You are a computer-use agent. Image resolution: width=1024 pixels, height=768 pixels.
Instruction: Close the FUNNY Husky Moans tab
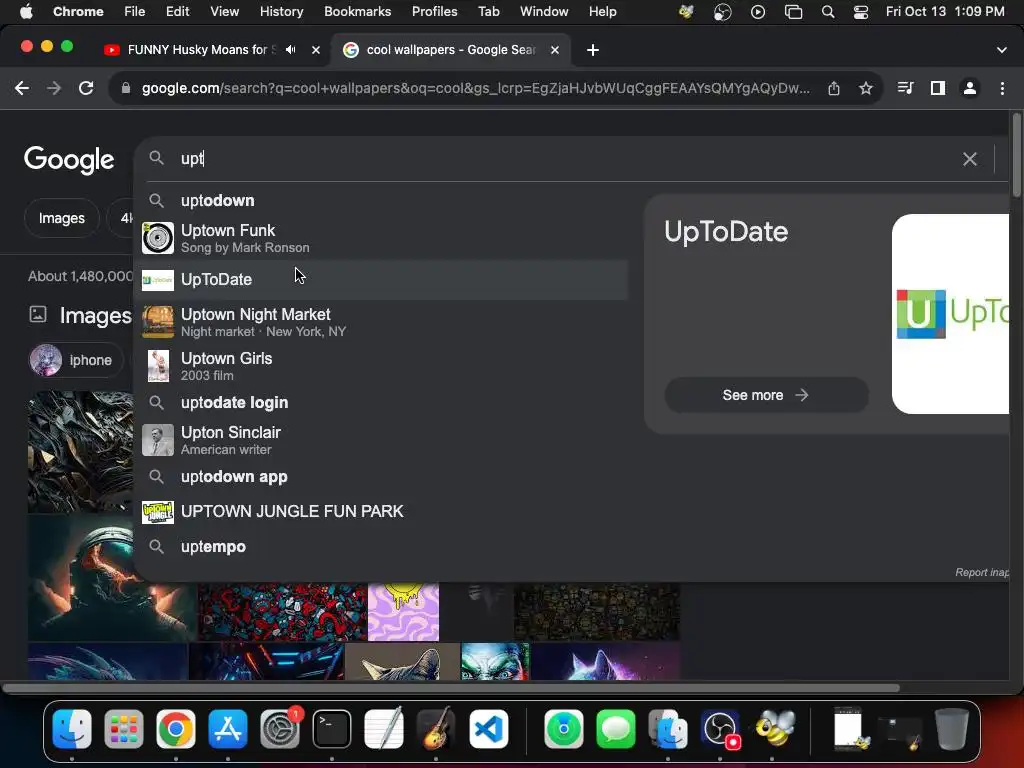(315, 50)
